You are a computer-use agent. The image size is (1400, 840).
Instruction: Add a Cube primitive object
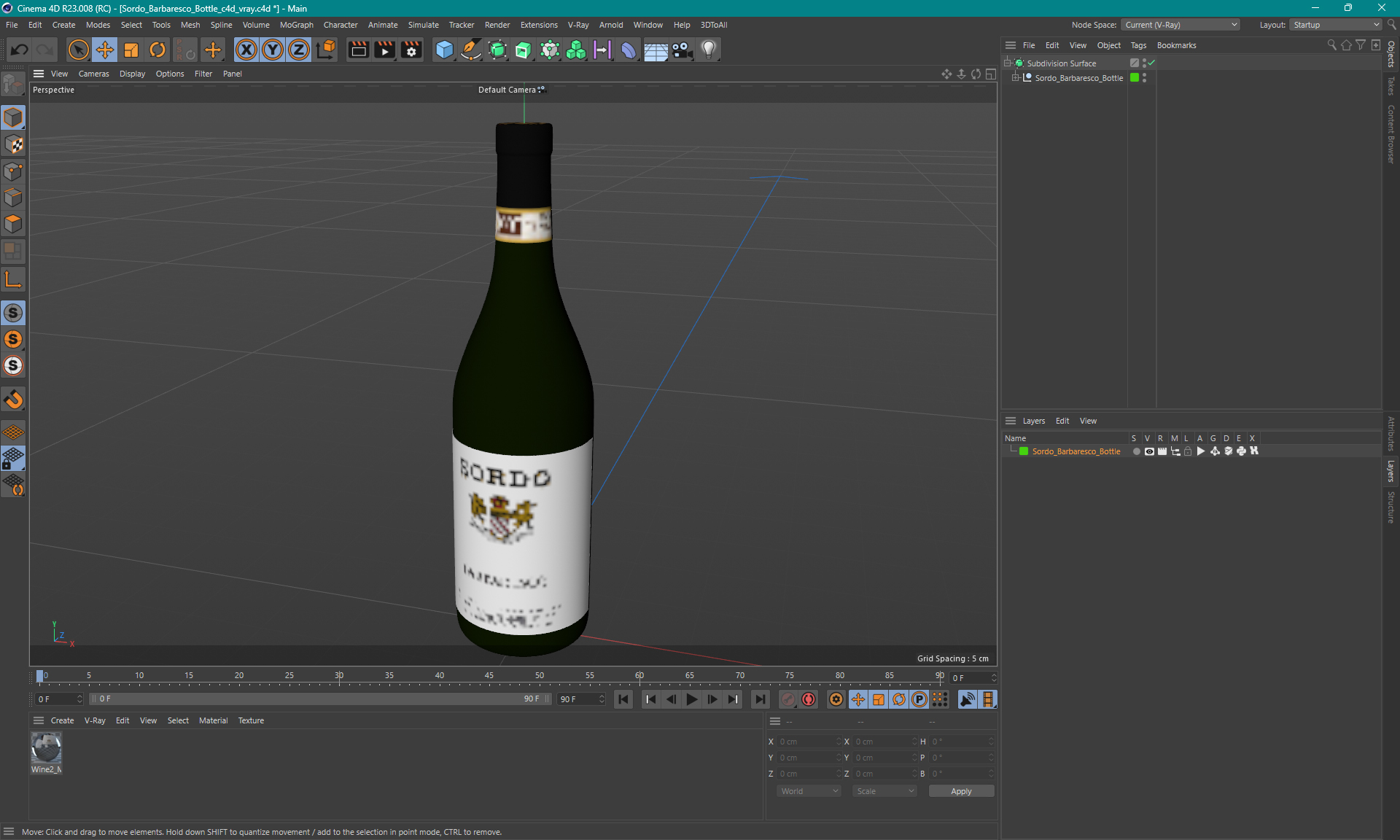tap(444, 50)
